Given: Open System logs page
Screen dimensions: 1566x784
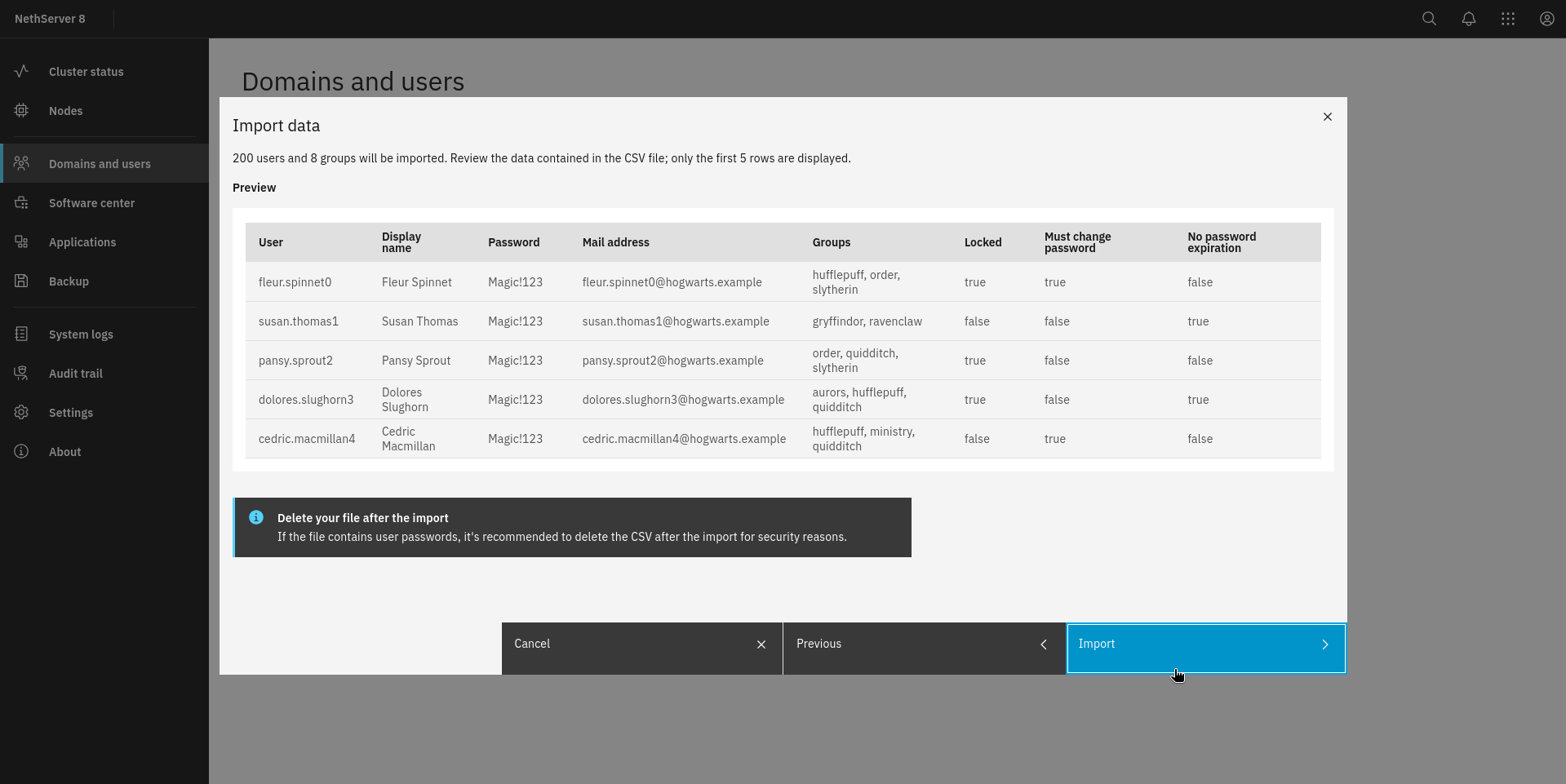Looking at the screenshot, I should pyautogui.click(x=81, y=334).
